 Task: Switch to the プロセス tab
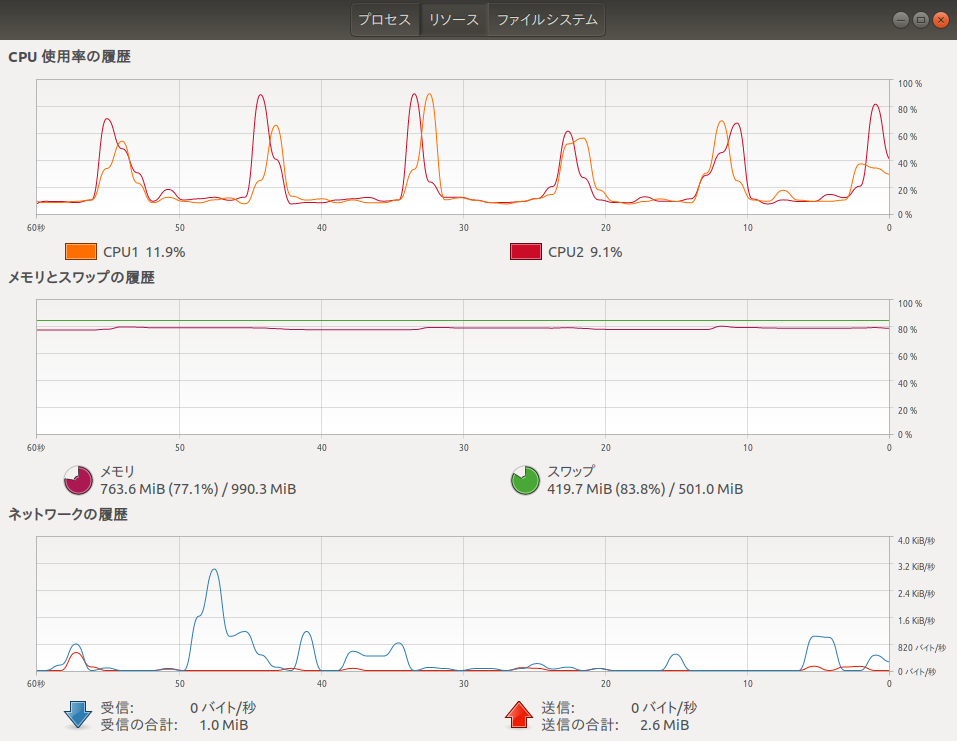(385, 20)
